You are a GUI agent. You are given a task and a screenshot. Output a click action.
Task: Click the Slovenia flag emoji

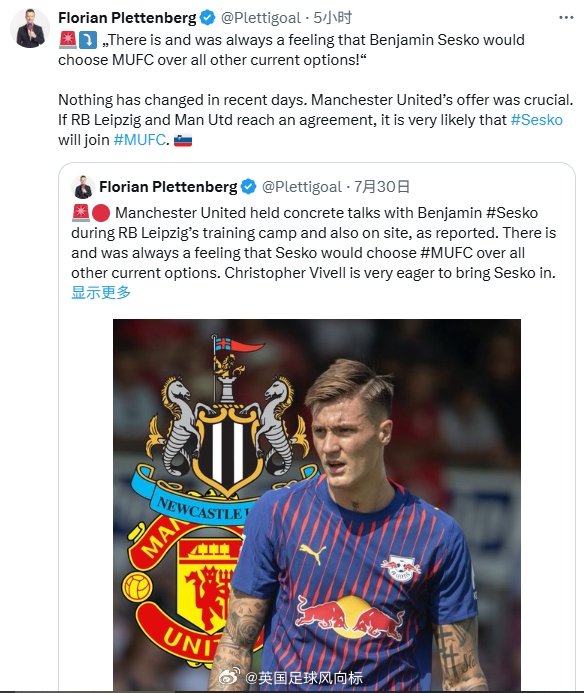pos(183,140)
